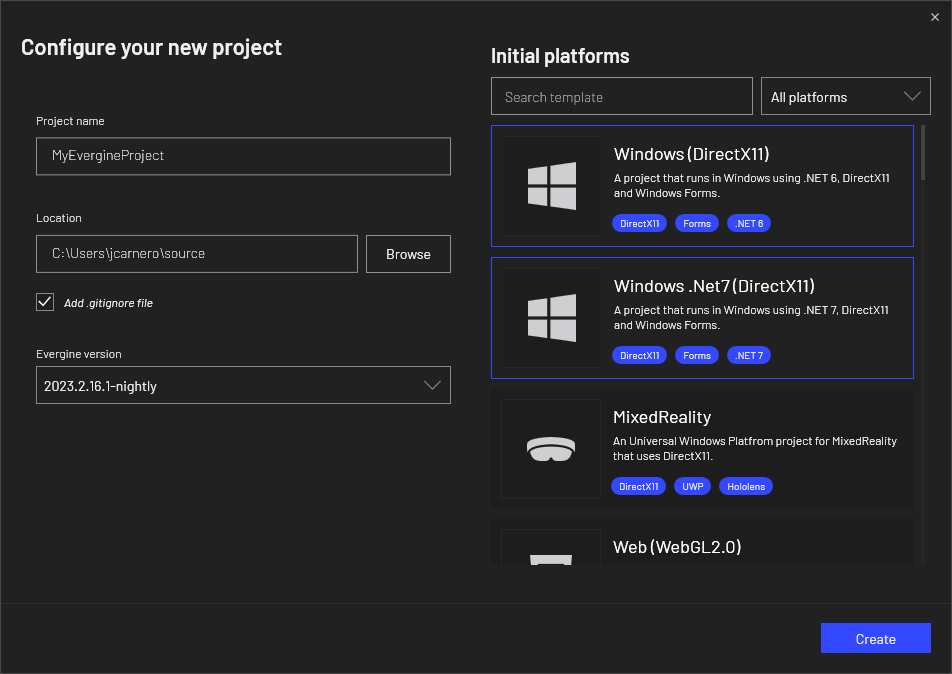952x674 pixels.
Task: Click the Location path input field
Action: pyautogui.click(x=197, y=254)
